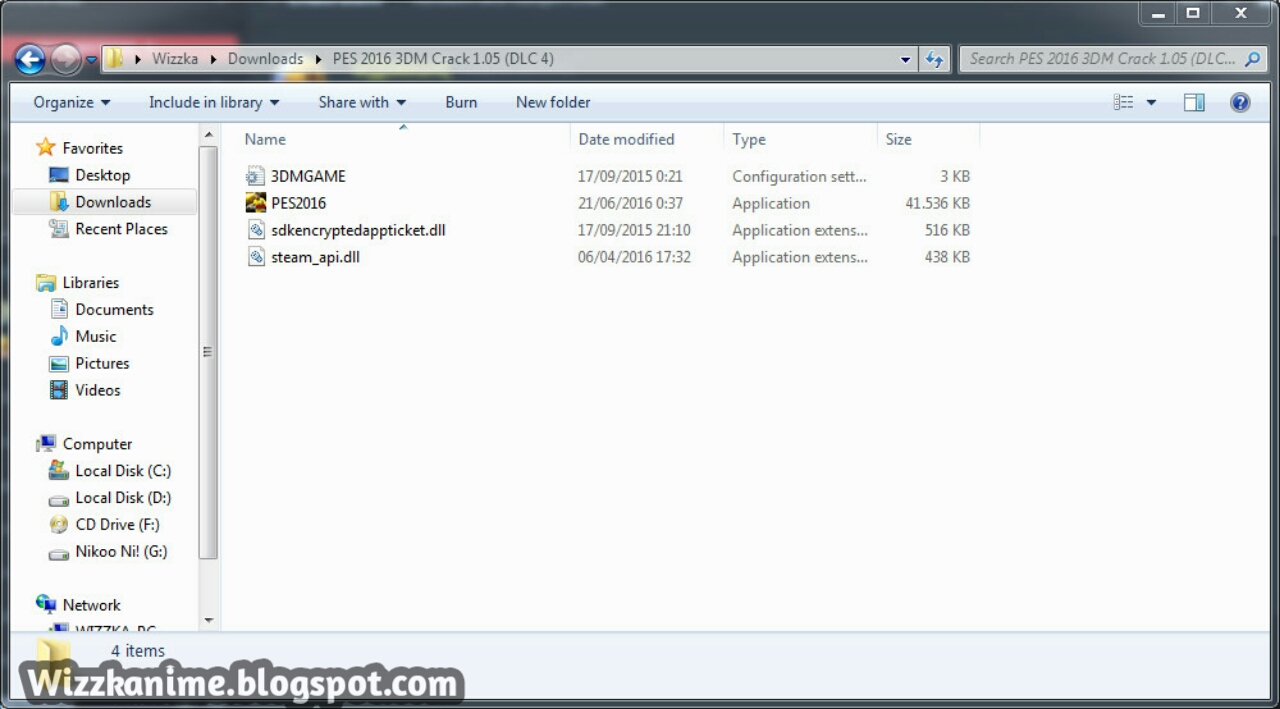Image resolution: width=1280 pixels, height=709 pixels.
Task: Open Desktop in Favorites
Action: click(x=102, y=175)
